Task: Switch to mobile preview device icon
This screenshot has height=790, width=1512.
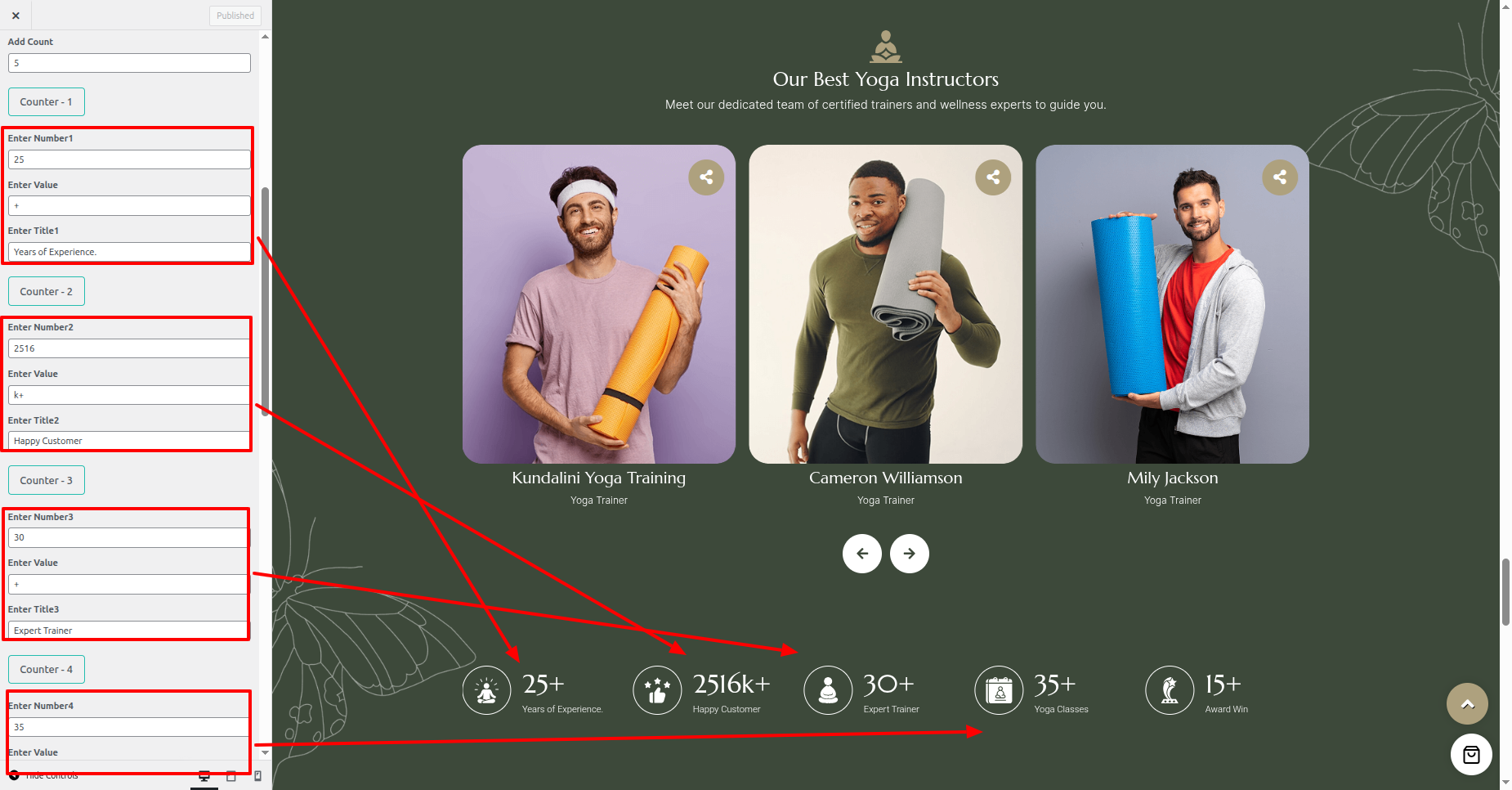Action: coord(258,776)
